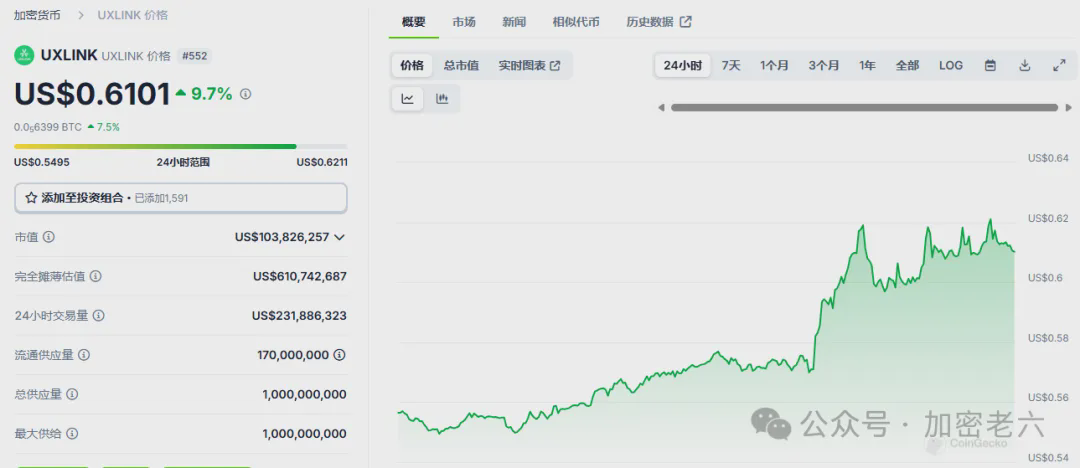Screen dimensions: 1080x468
Task: Click 7.5% BTC change text
Action: click(108, 127)
